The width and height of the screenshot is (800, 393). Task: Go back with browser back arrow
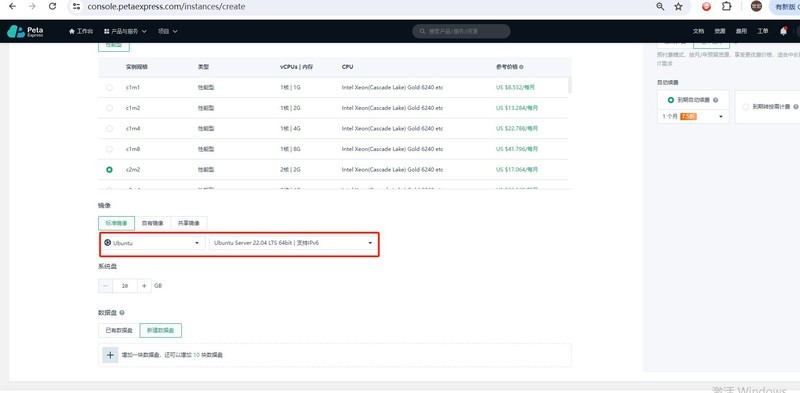12,7
